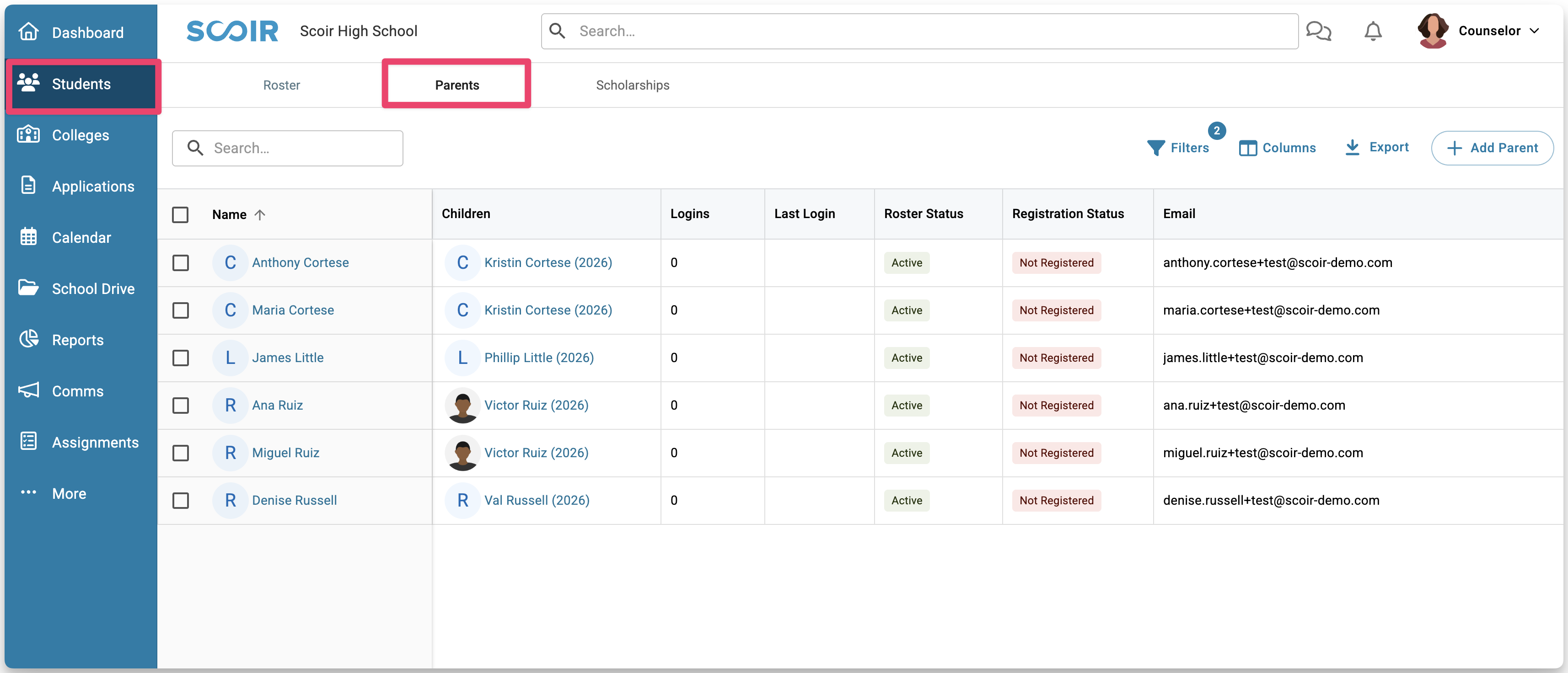Sort by the Name column arrow
The height and width of the screenshot is (673, 1568).
[260, 214]
